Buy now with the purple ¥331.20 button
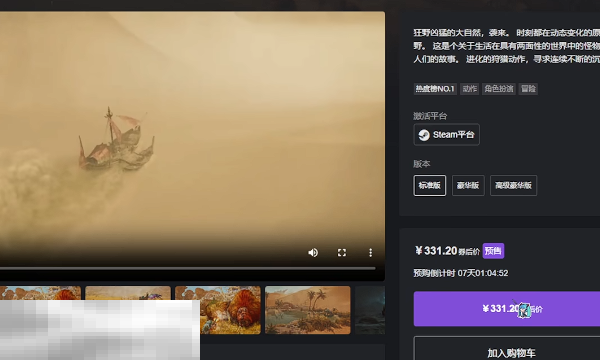 [507, 309]
